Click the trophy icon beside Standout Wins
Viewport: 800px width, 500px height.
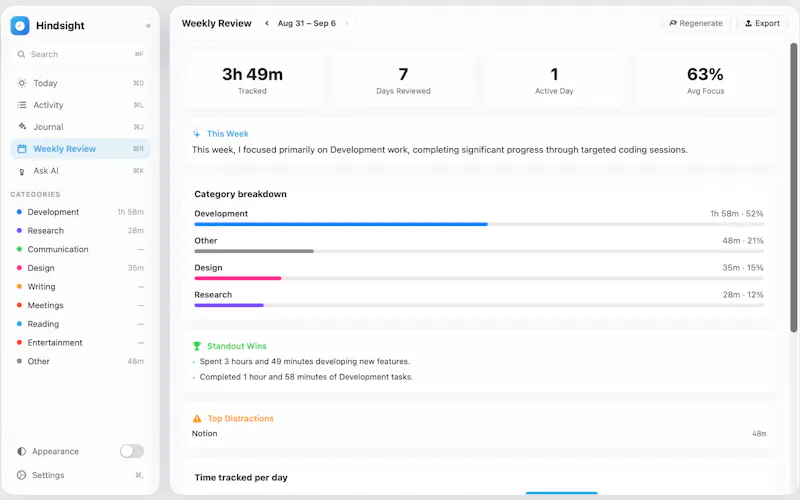(197, 346)
